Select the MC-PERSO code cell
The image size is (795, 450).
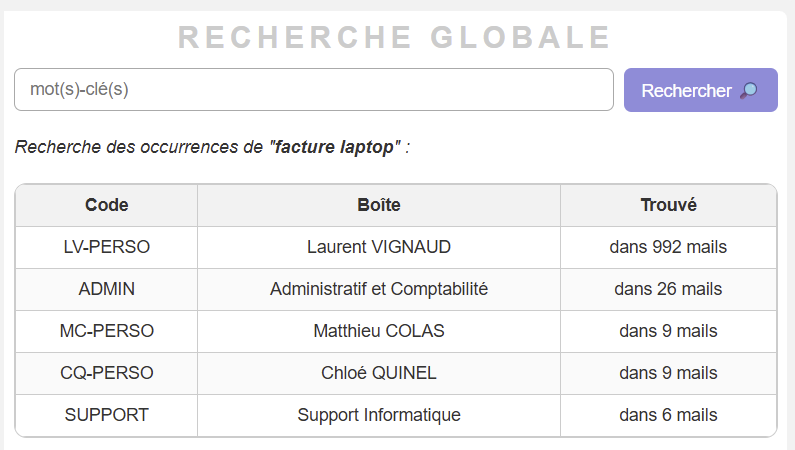click(x=107, y=331)
